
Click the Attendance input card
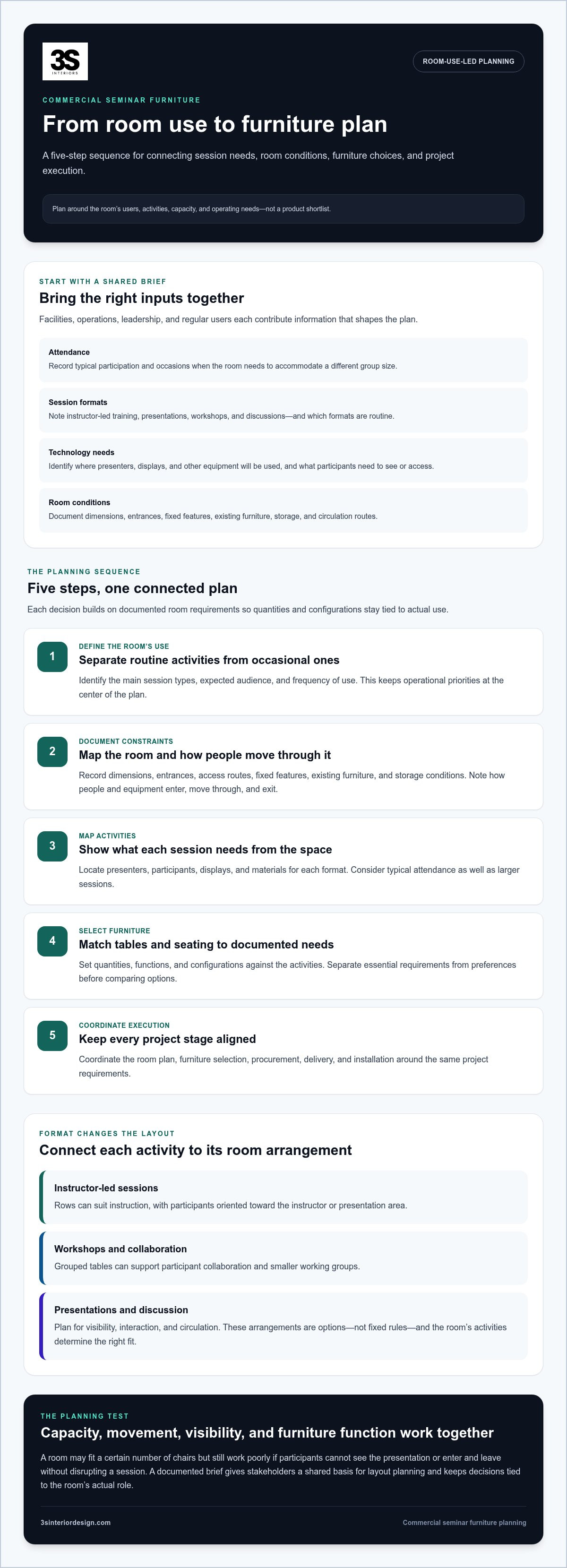click(283, 360)
